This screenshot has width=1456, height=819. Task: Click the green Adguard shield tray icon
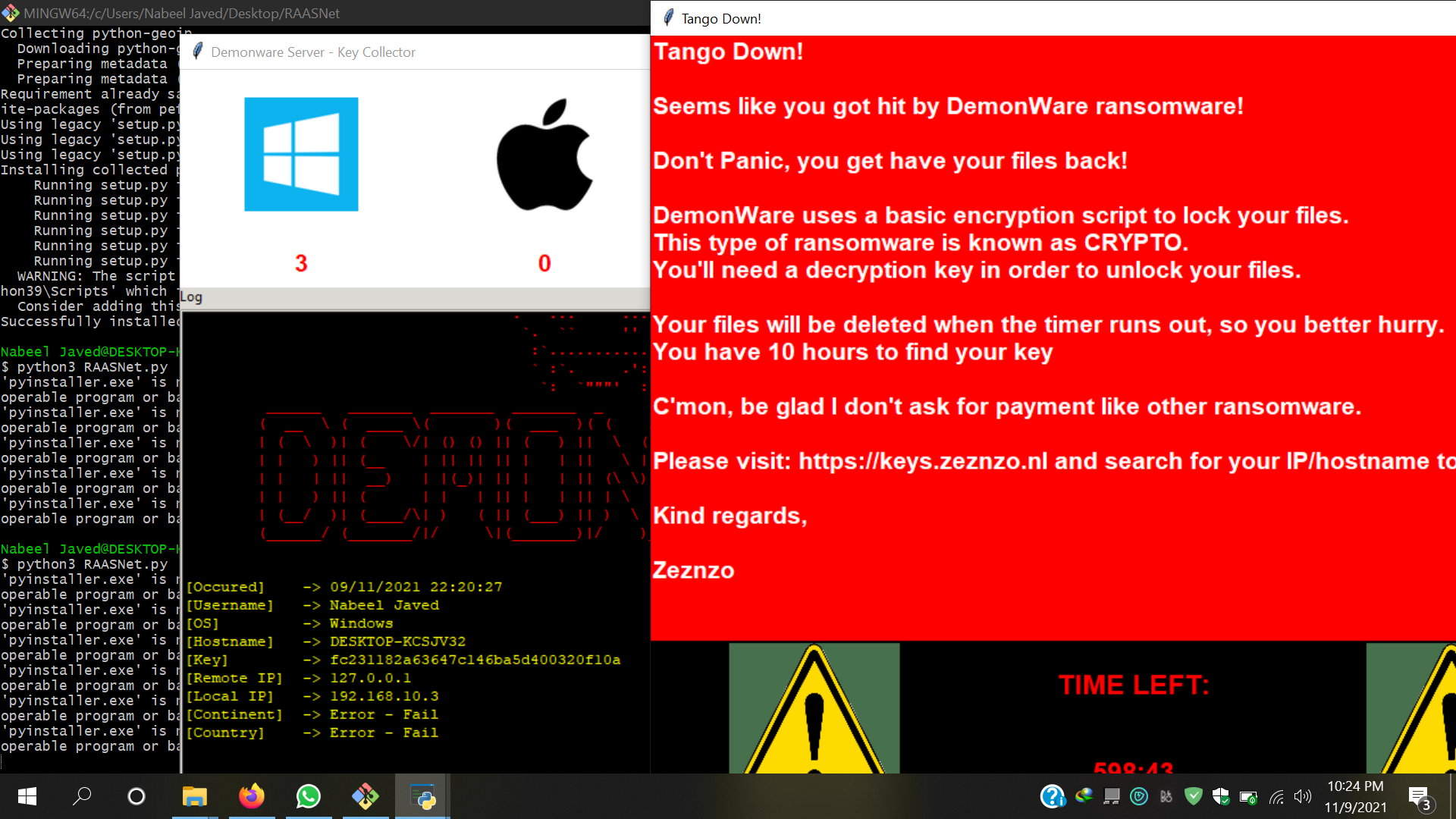click(x=1194, y=796)
